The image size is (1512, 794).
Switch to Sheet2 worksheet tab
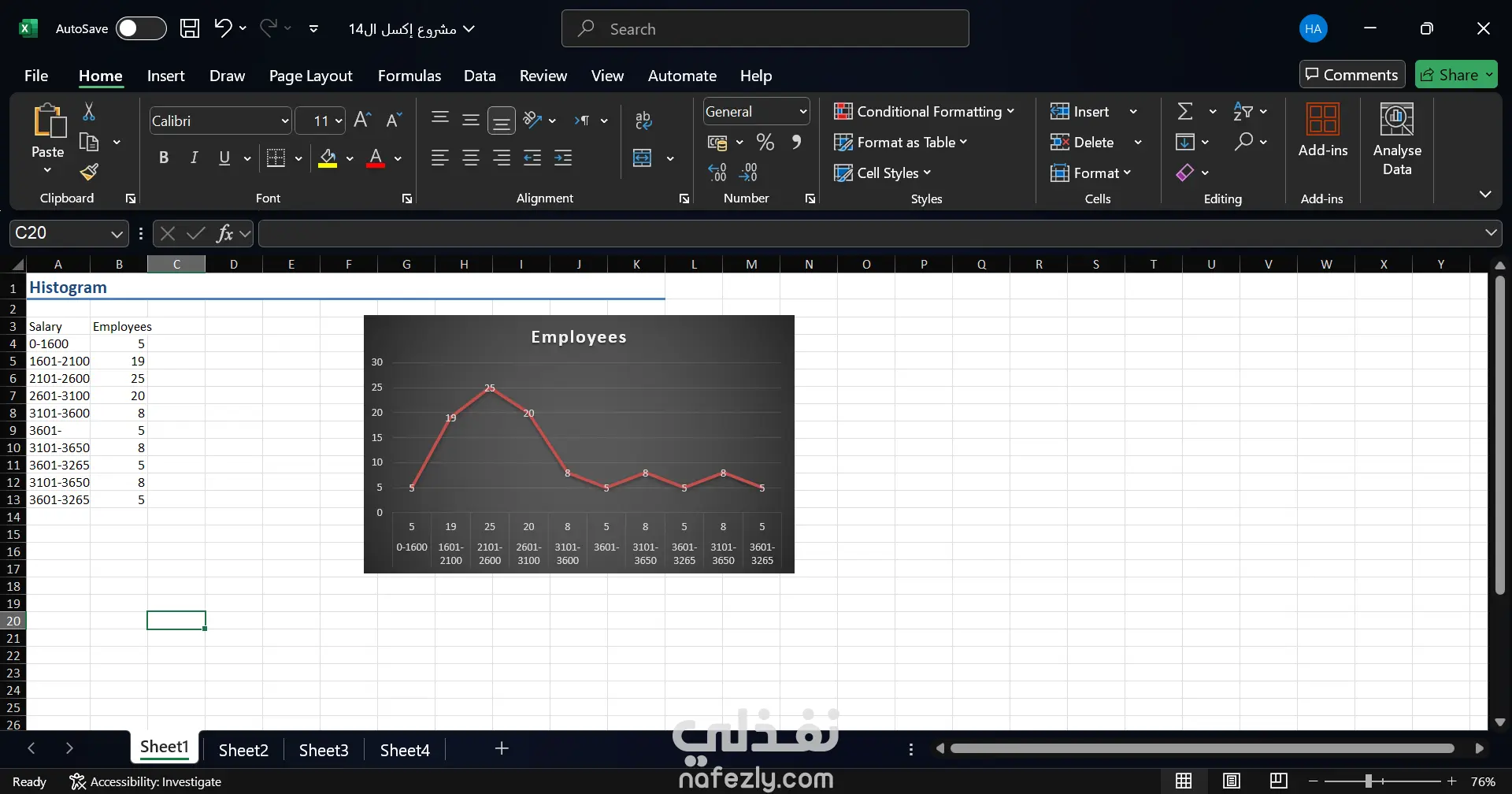243,750
